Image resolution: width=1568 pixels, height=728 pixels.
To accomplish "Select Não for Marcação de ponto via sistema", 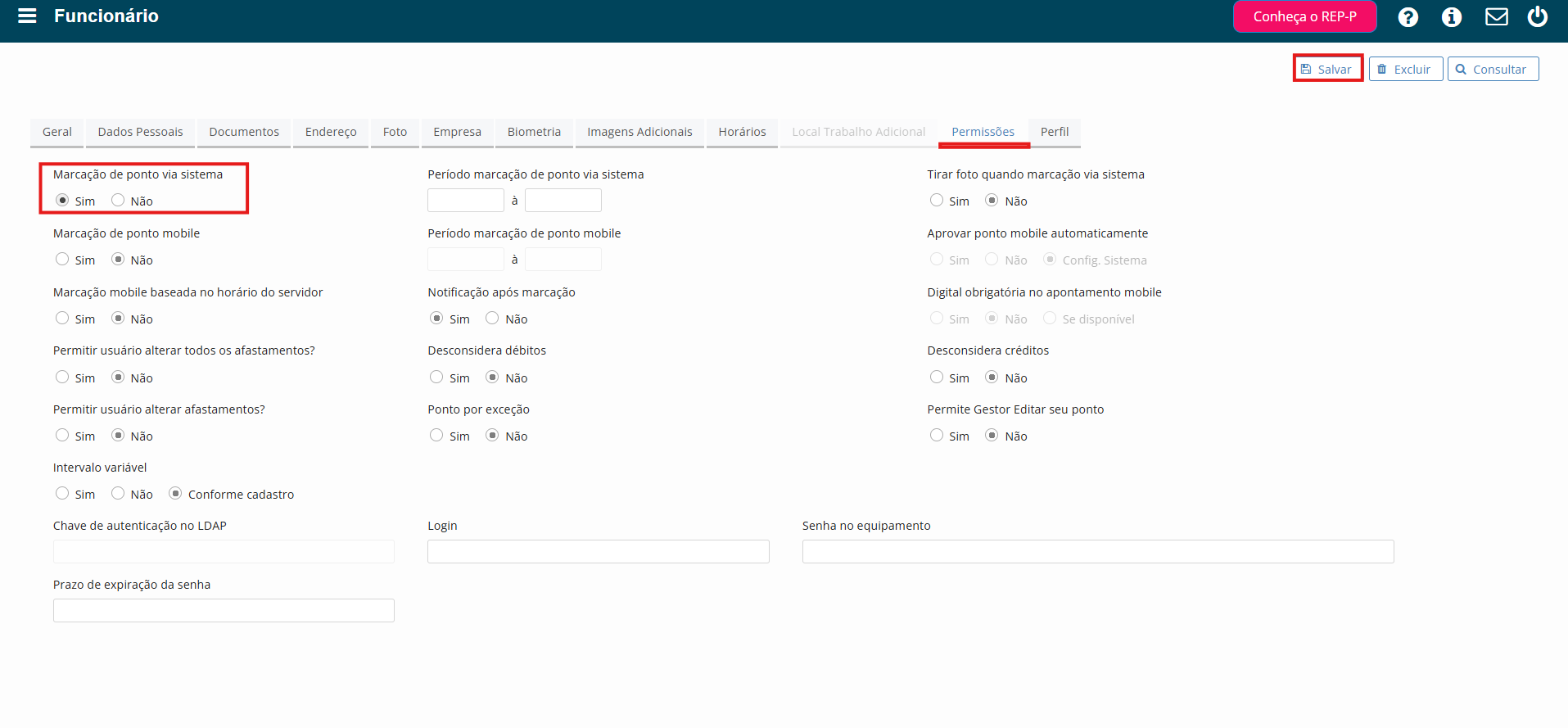I will (x=118, y=200).
